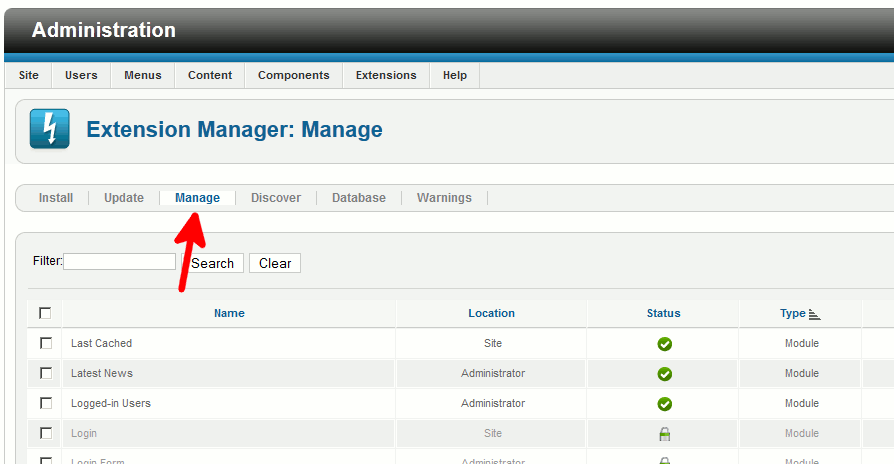Select the Last Cached row checkbox
The image size is (894, 464).
click(45, 343)
